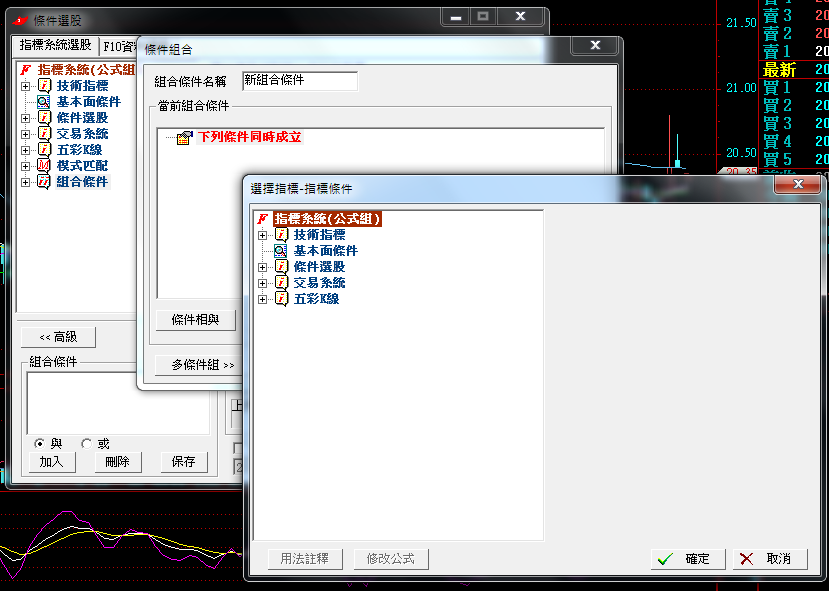Click the 組合條件名稱 text field
This screenshot has width=829, height=591.
[299, 80]
